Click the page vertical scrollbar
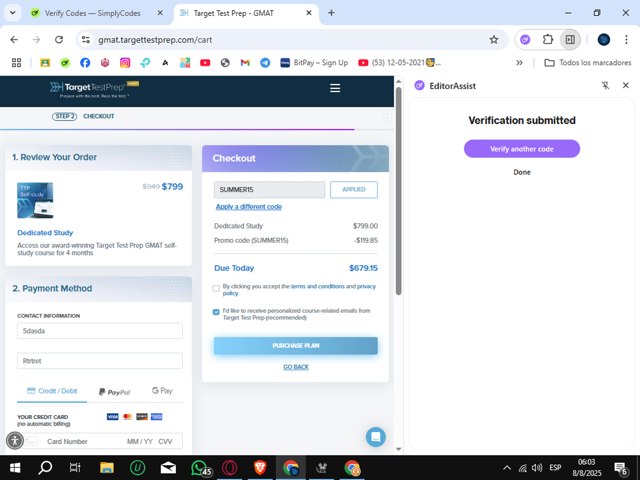 398,191
